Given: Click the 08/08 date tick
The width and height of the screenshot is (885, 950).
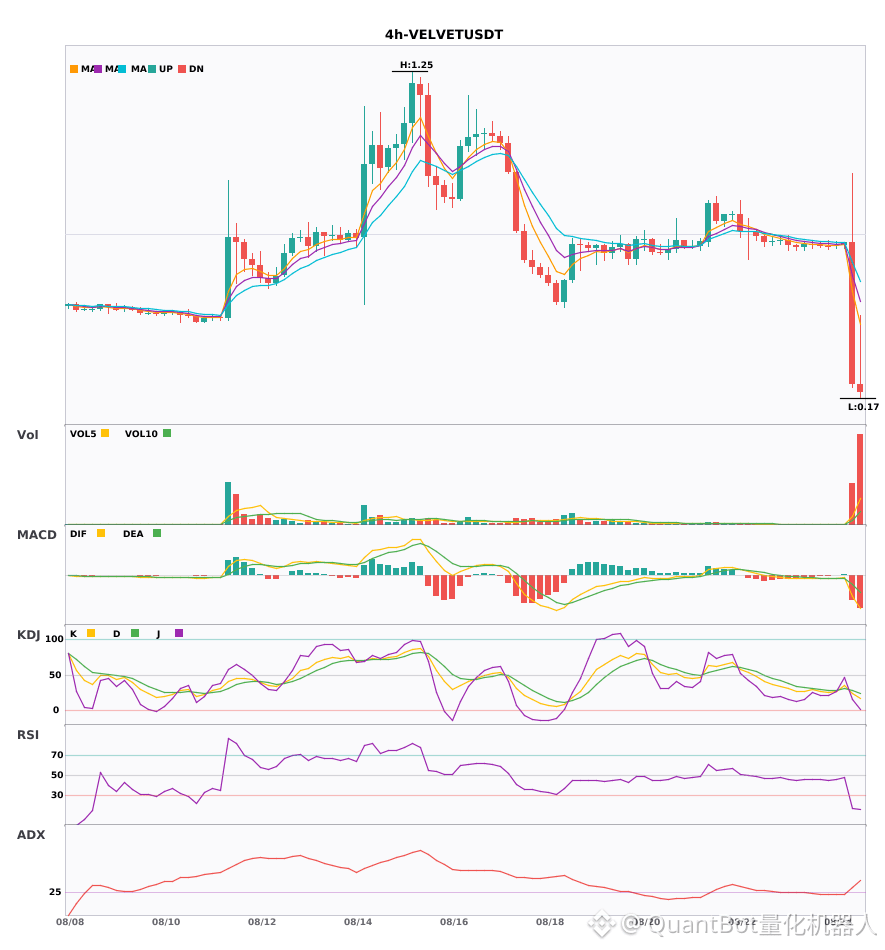Looking at the screenshot, I should [x=70, y=922].
